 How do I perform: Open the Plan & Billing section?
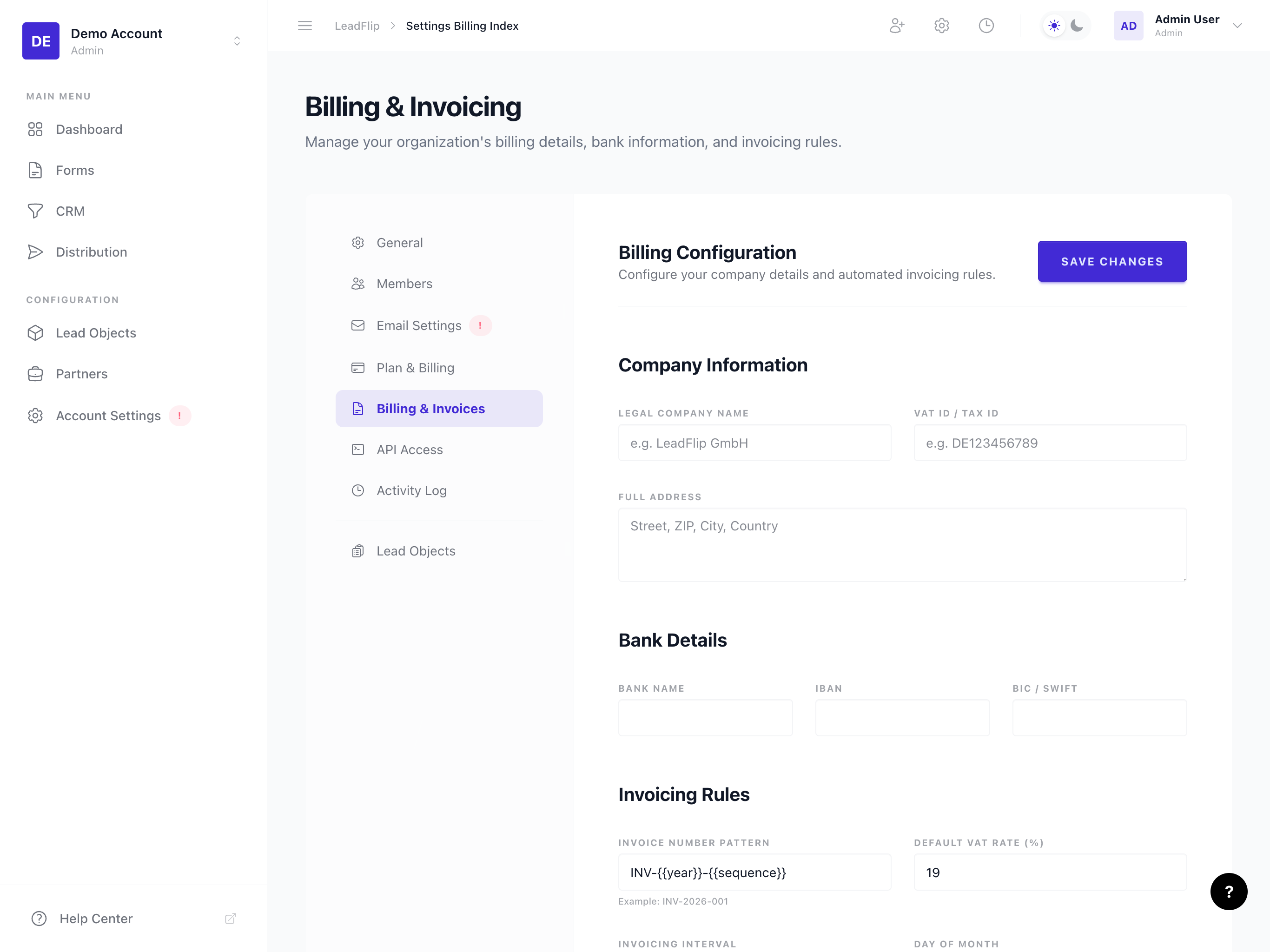[415, 368]
